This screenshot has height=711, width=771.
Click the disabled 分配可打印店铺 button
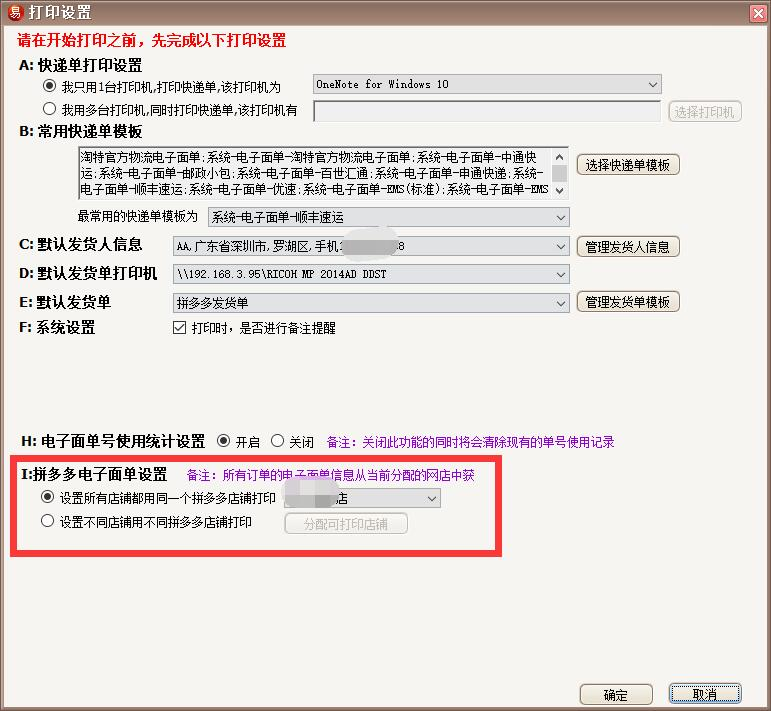[x=346, y=523]
